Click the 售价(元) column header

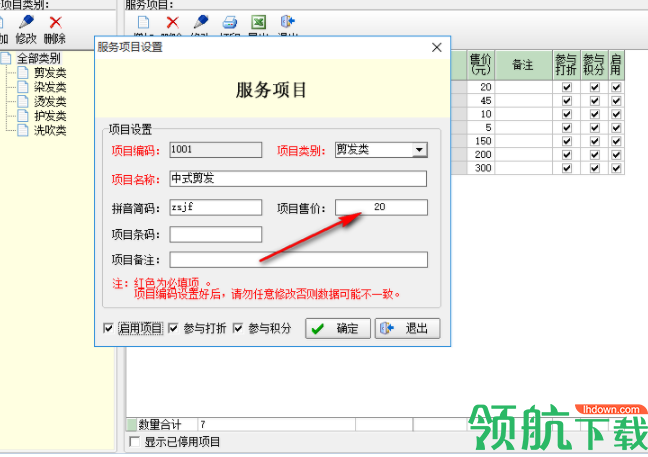[x=481, y=65]
